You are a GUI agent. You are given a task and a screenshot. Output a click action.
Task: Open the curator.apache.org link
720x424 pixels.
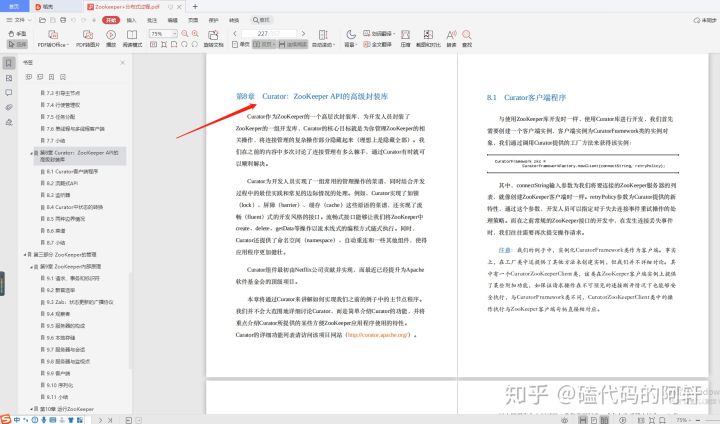click(x=377, y=335)
